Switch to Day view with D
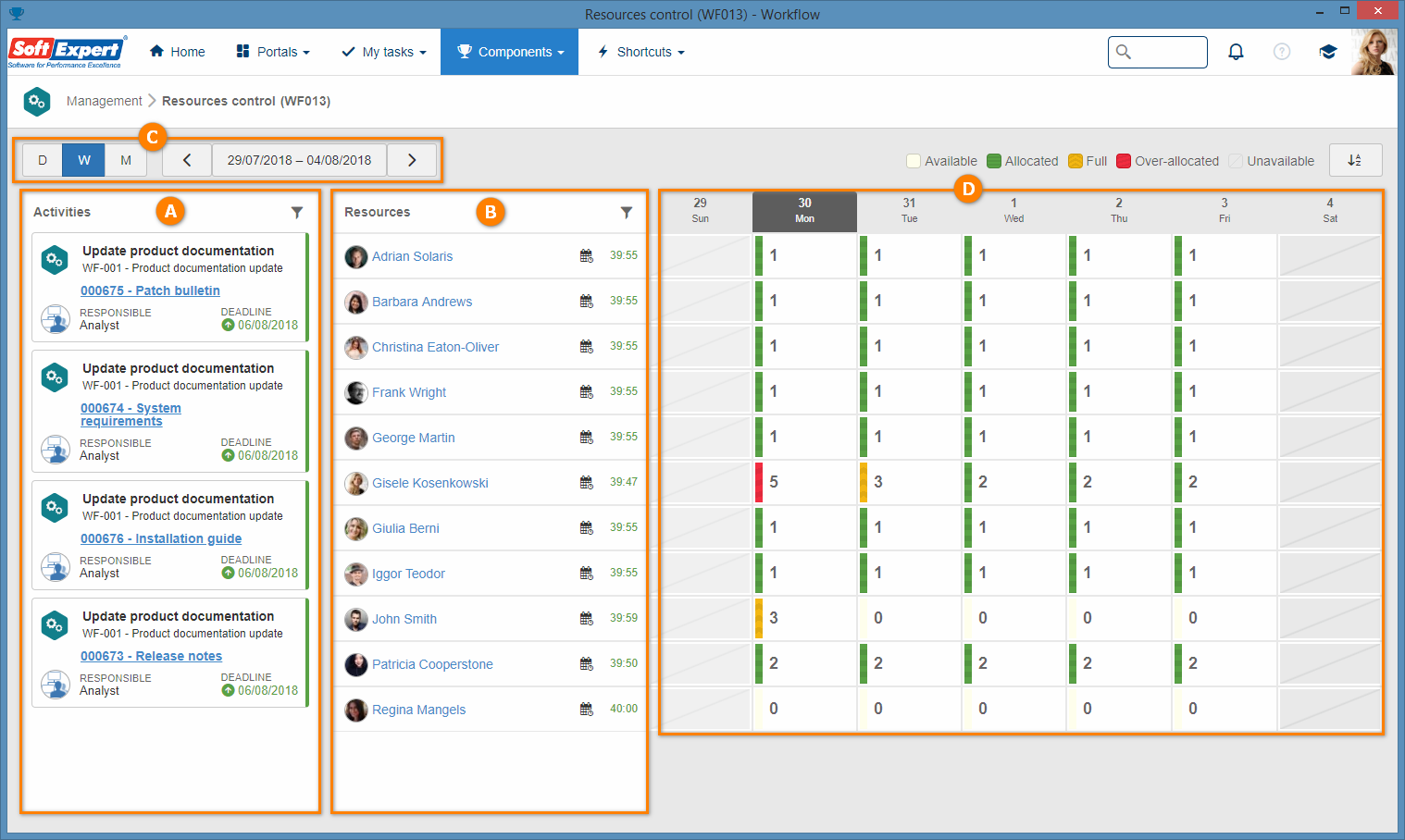Screen dimensions: 1405x840 [x=43, y=160]
